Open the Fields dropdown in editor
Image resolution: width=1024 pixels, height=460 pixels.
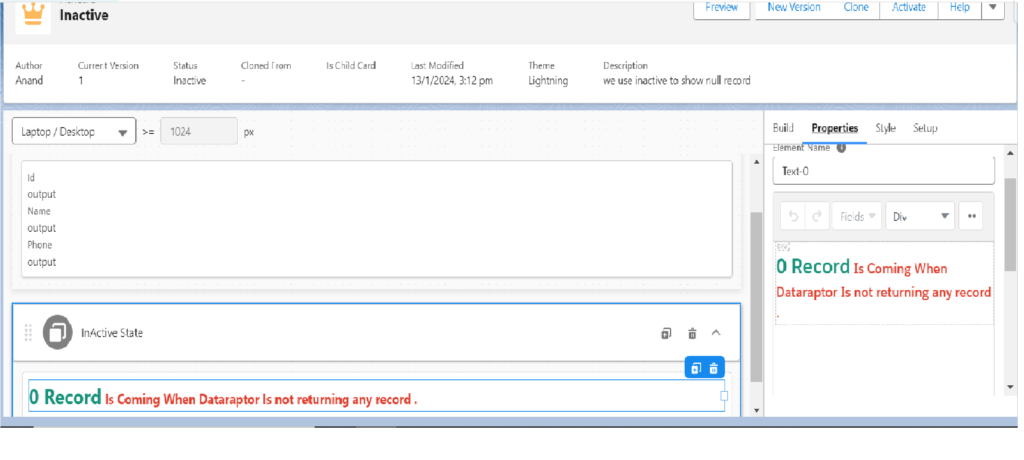click(x=857, y=216)
